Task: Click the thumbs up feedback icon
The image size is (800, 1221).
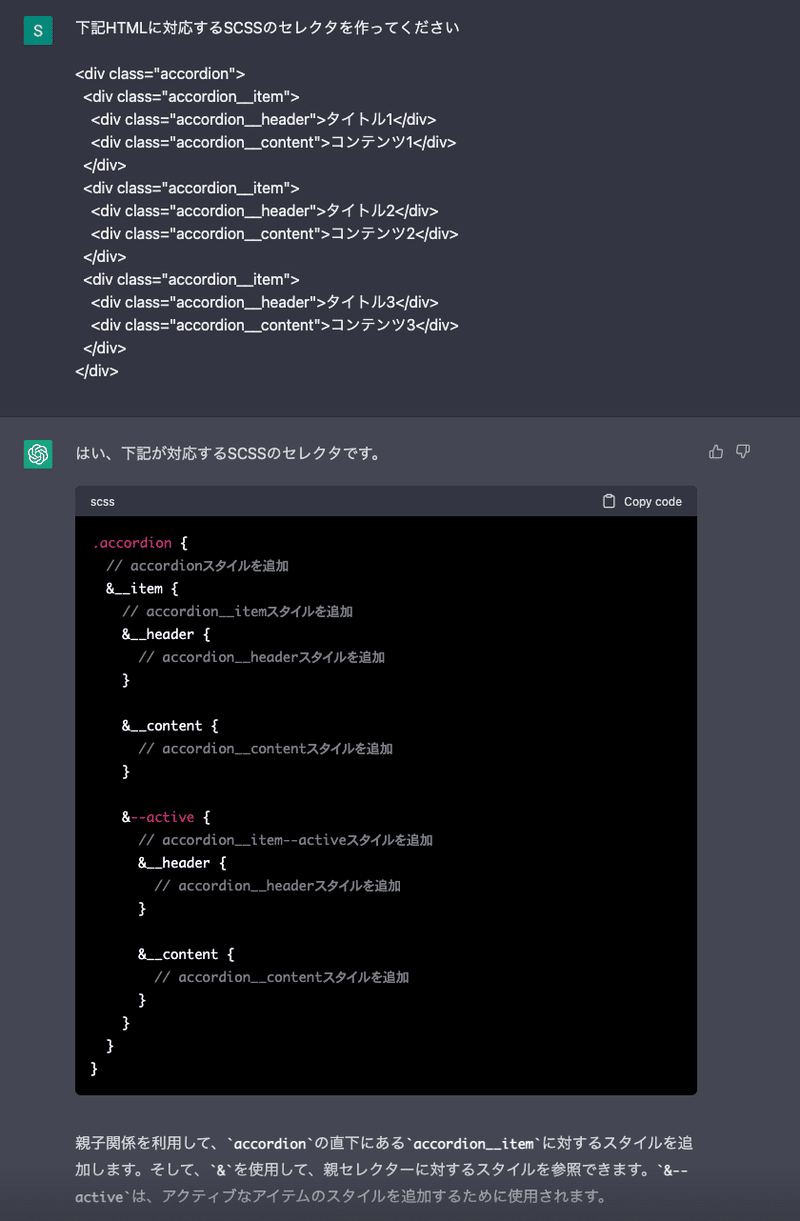Action: click(x=716, y=452)
